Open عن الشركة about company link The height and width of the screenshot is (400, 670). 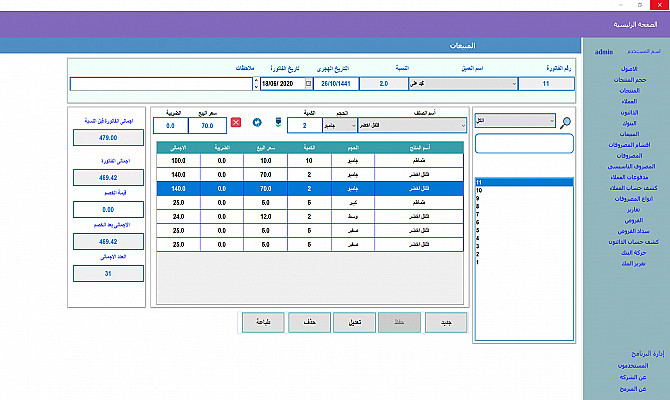(633, 377)
